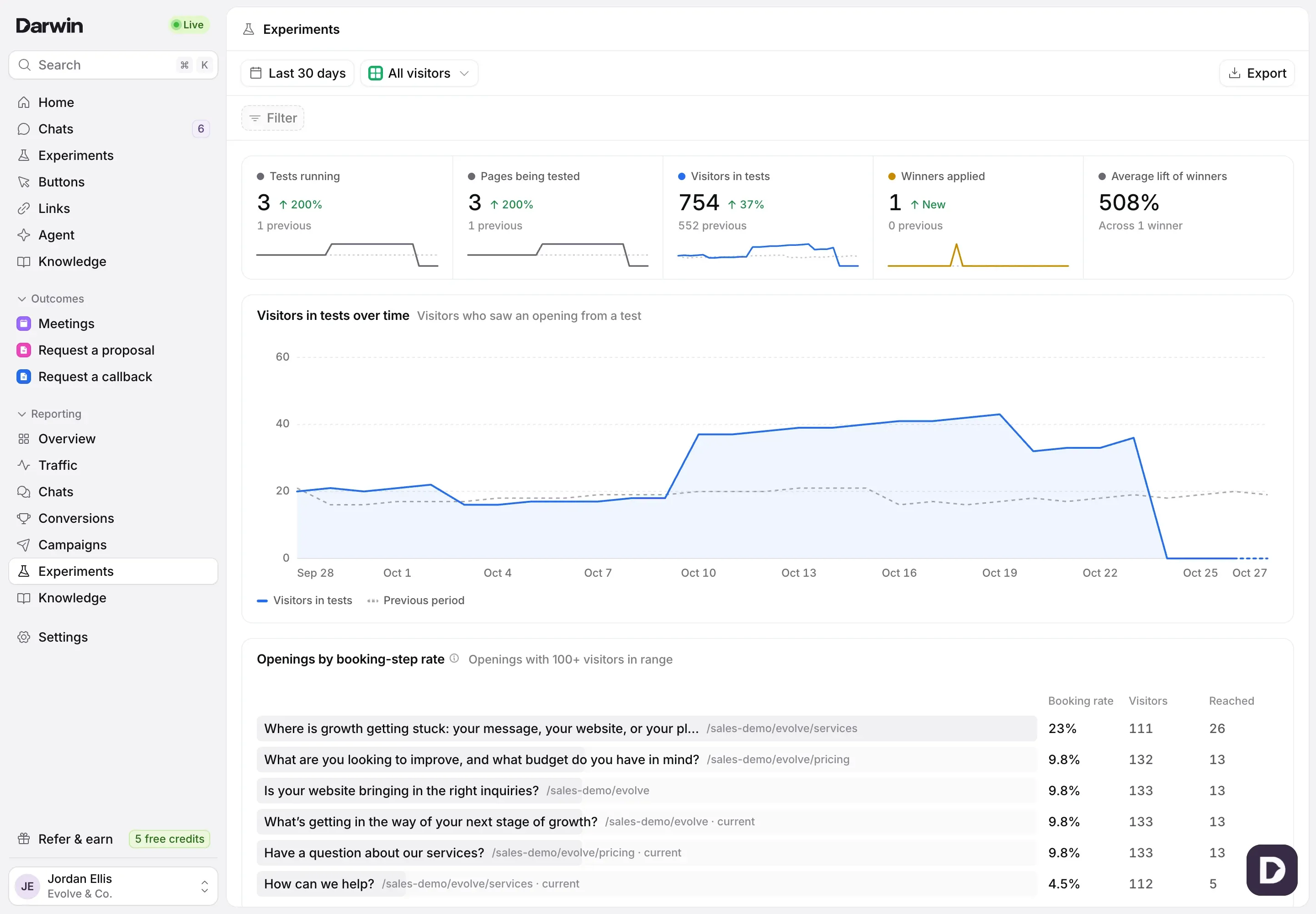Open the Chats report under Reporting
Screen dimensions: 1316x914
point(113,492)
